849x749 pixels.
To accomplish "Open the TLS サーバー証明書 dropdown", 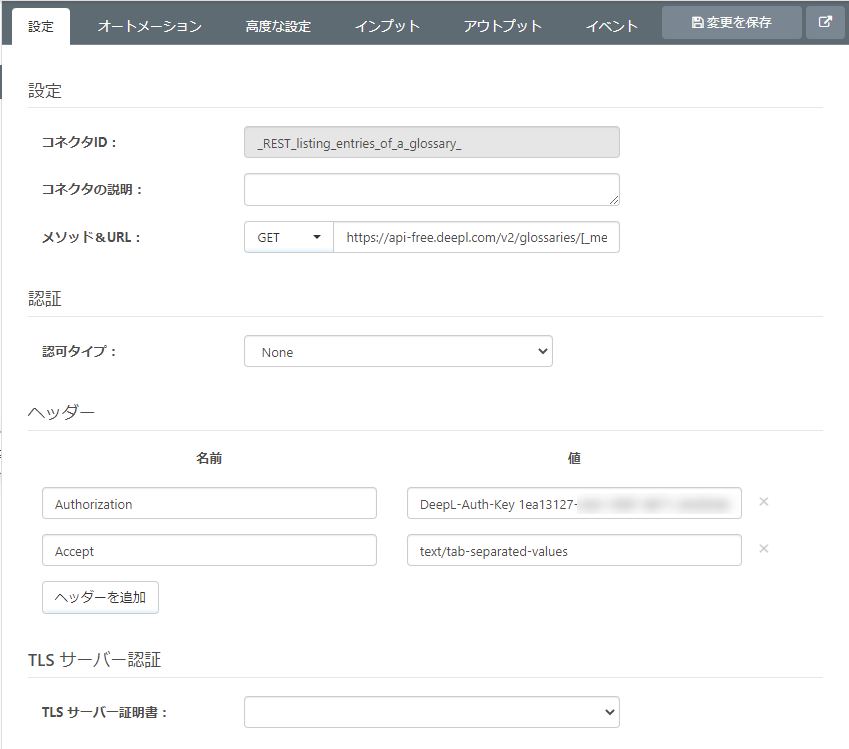I will tap(431, 711).
